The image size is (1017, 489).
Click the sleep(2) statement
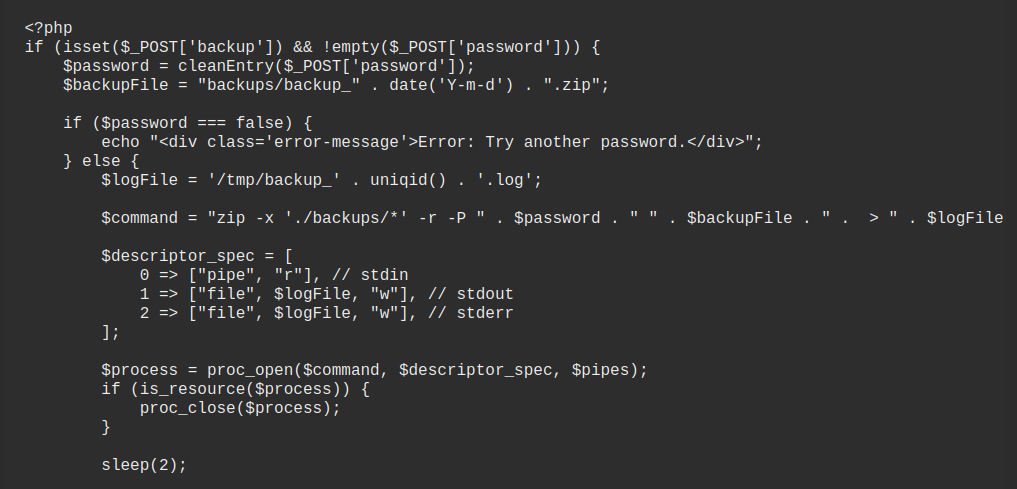[144, 465]
